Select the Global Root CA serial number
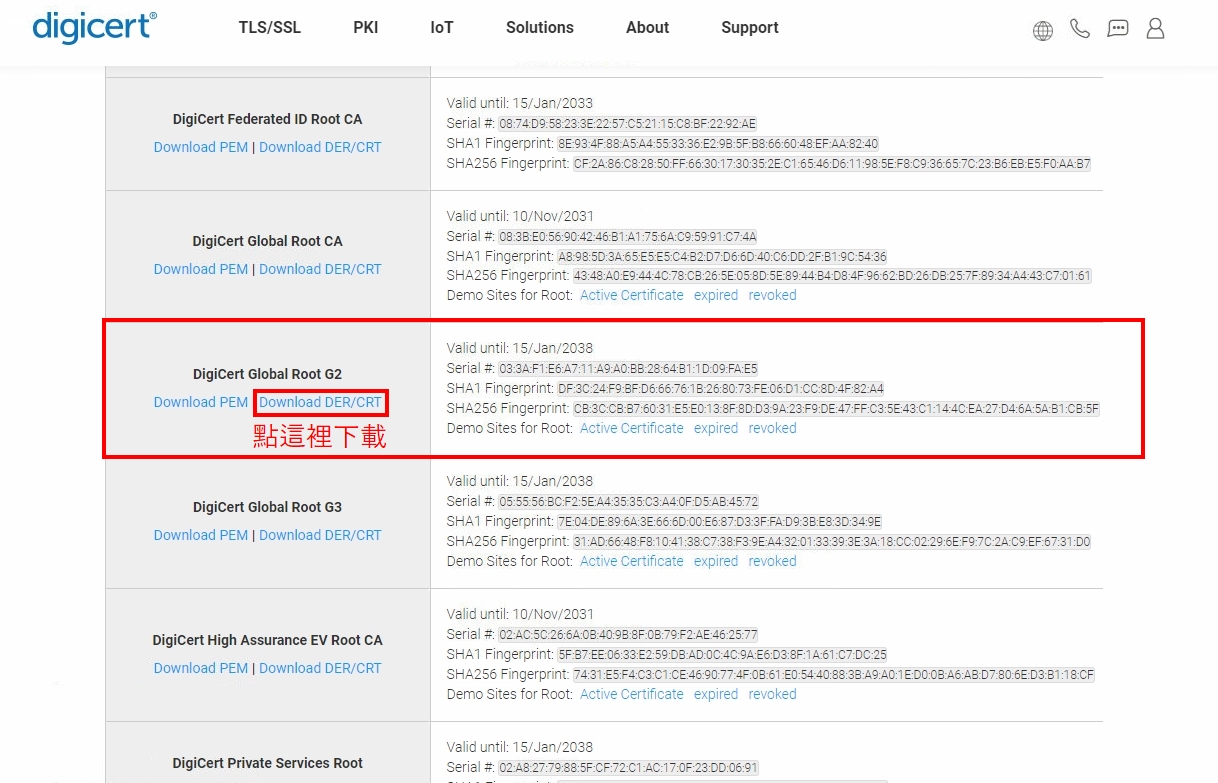Viewport: 1218px width, 783px height. 628,236
